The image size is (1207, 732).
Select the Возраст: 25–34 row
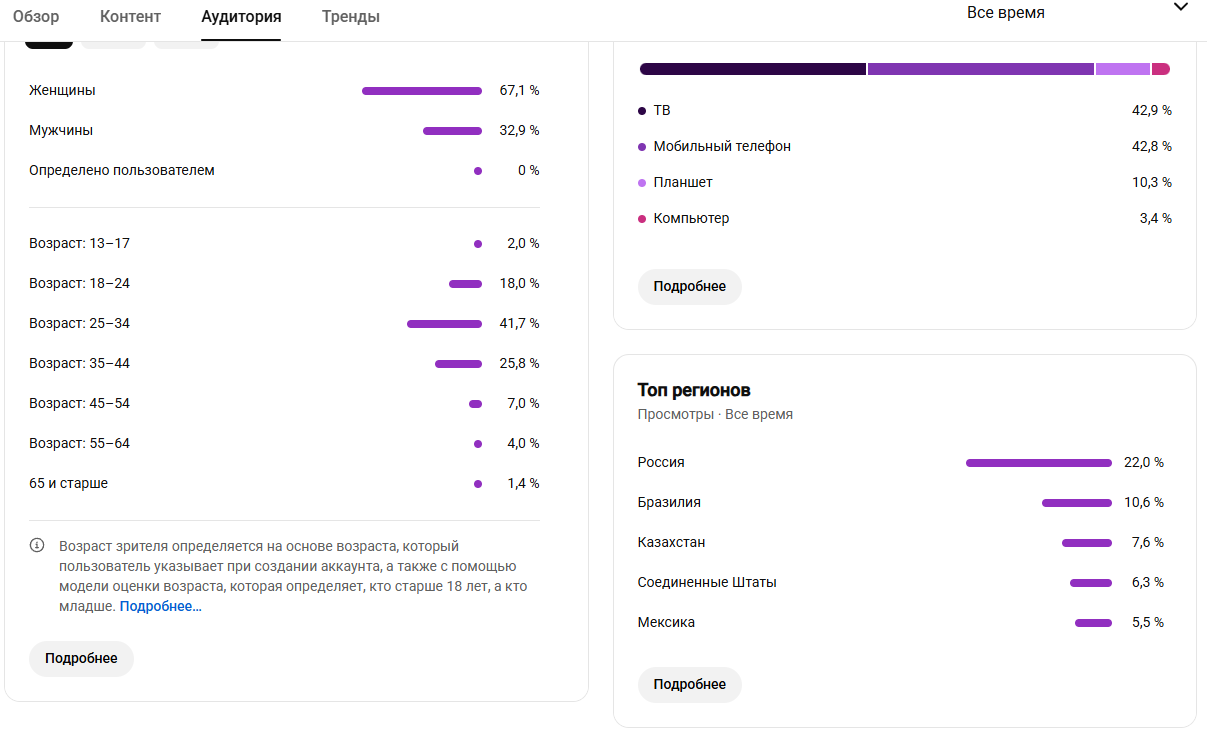click(x=284, y=324)
